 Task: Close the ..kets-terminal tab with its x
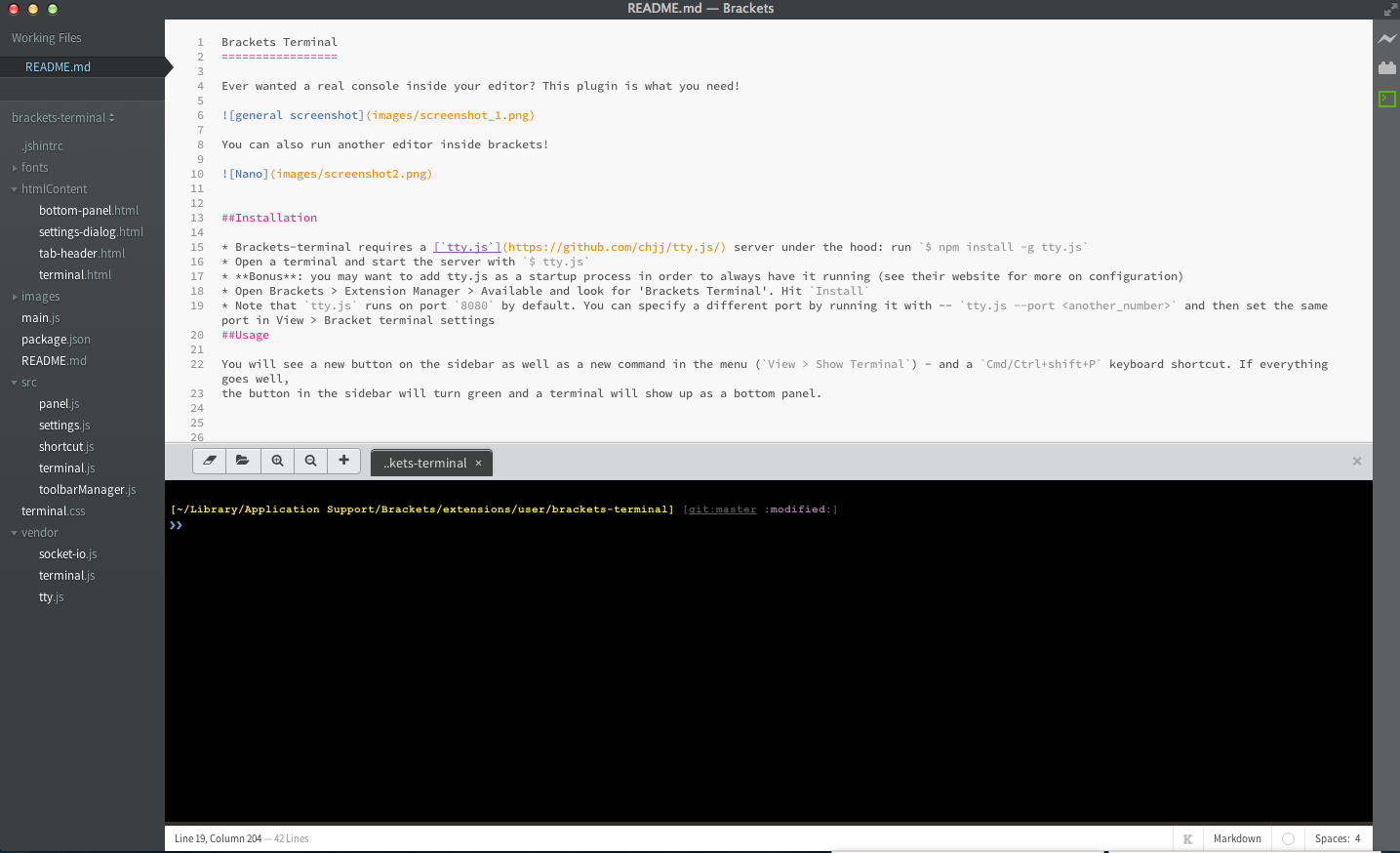click(x=478, y=464)
